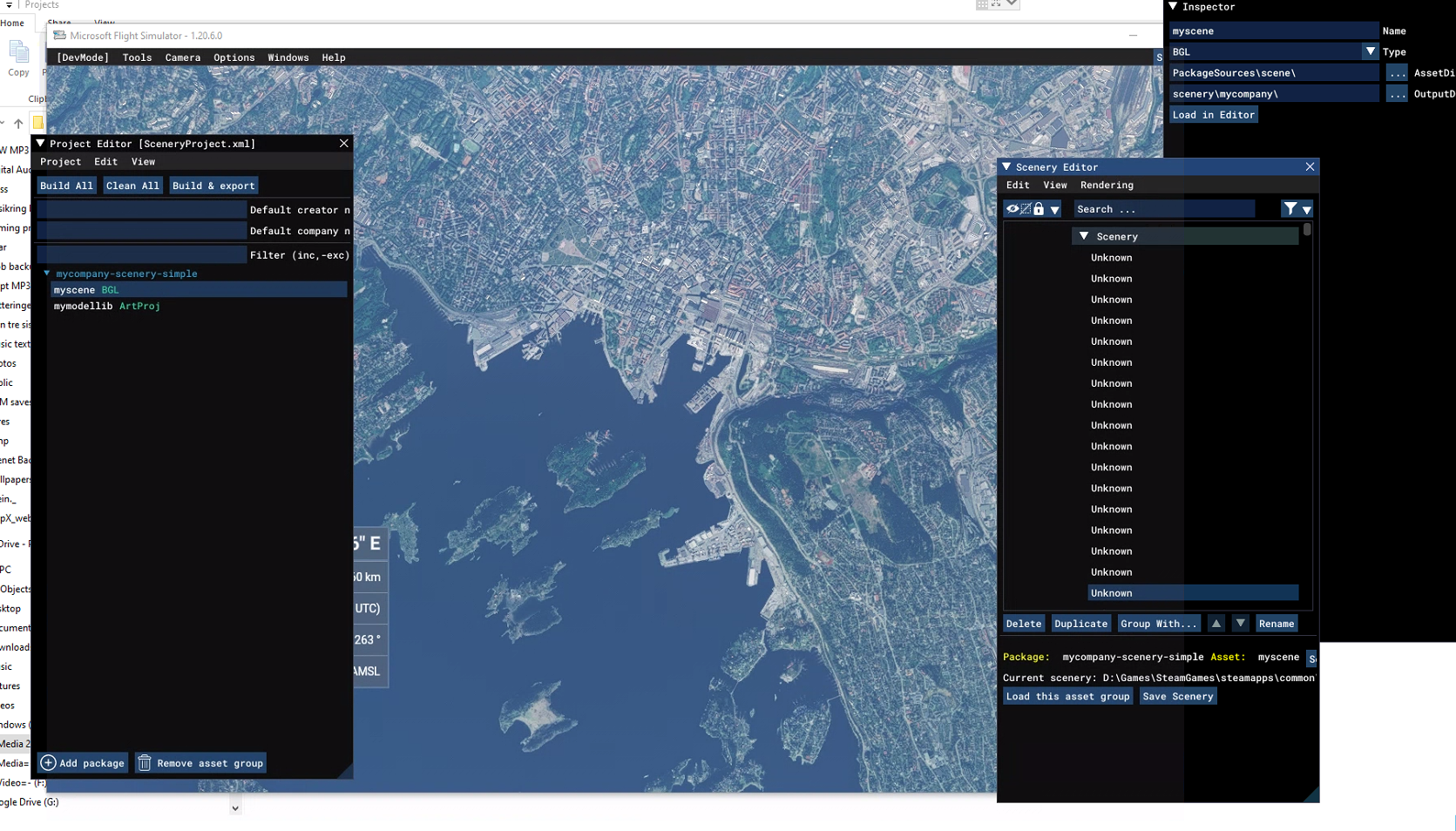Open the dropdown arrow next to funnel filter
Viewport: 1456px width, 831px height.
(1306, 210)
